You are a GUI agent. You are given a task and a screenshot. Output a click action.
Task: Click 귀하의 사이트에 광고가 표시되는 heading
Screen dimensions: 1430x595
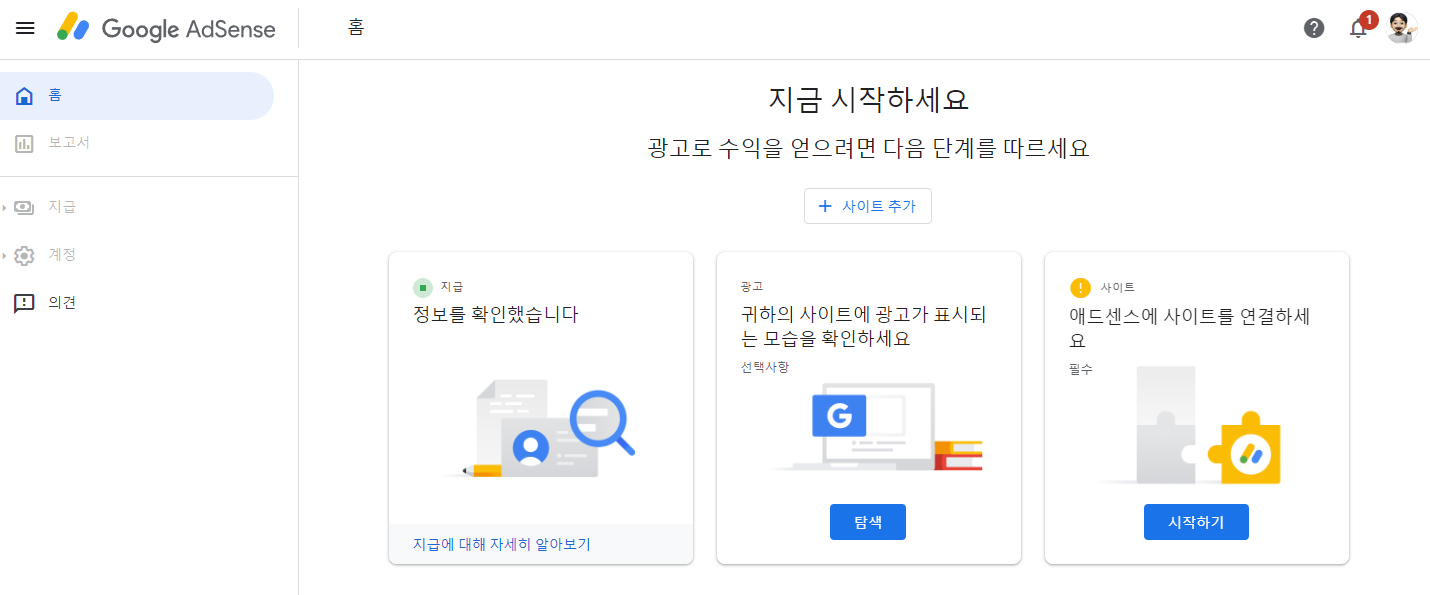point(864,327)
